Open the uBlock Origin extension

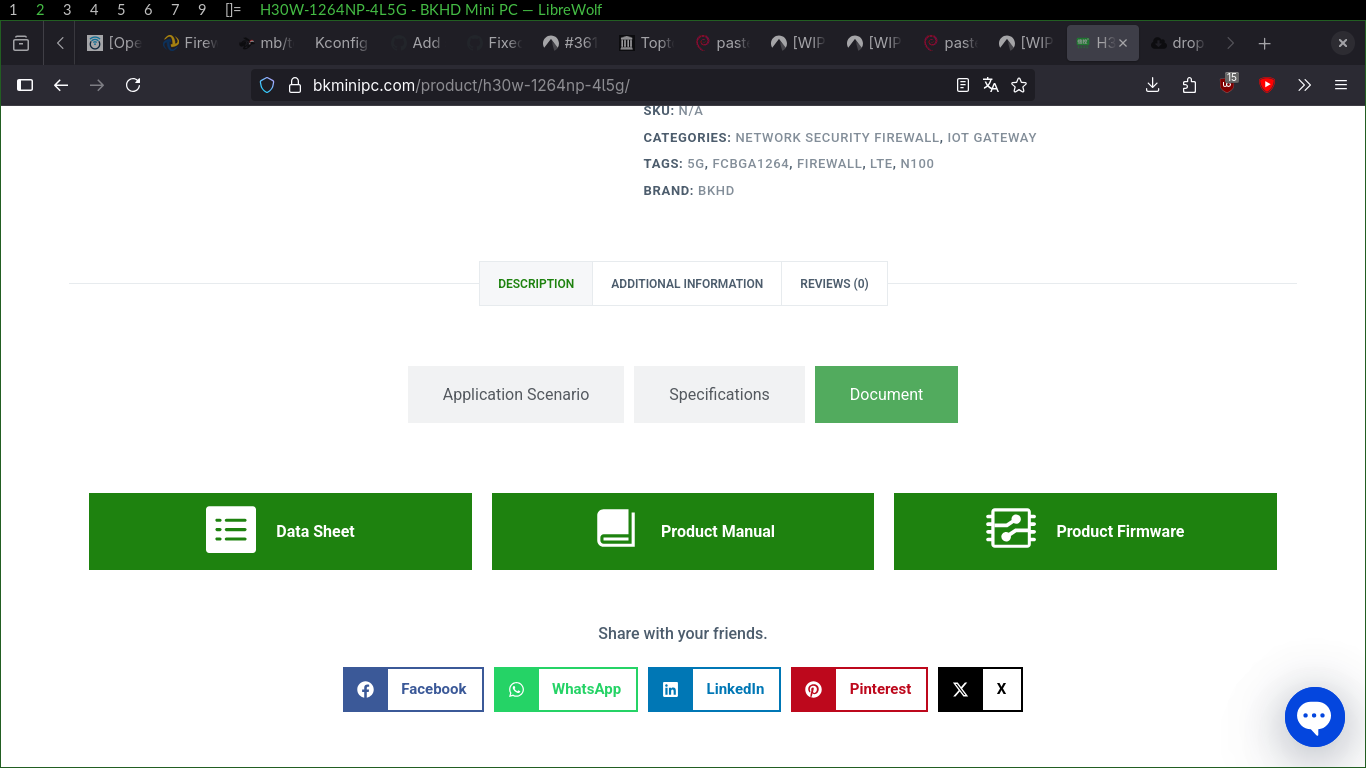1227,85
